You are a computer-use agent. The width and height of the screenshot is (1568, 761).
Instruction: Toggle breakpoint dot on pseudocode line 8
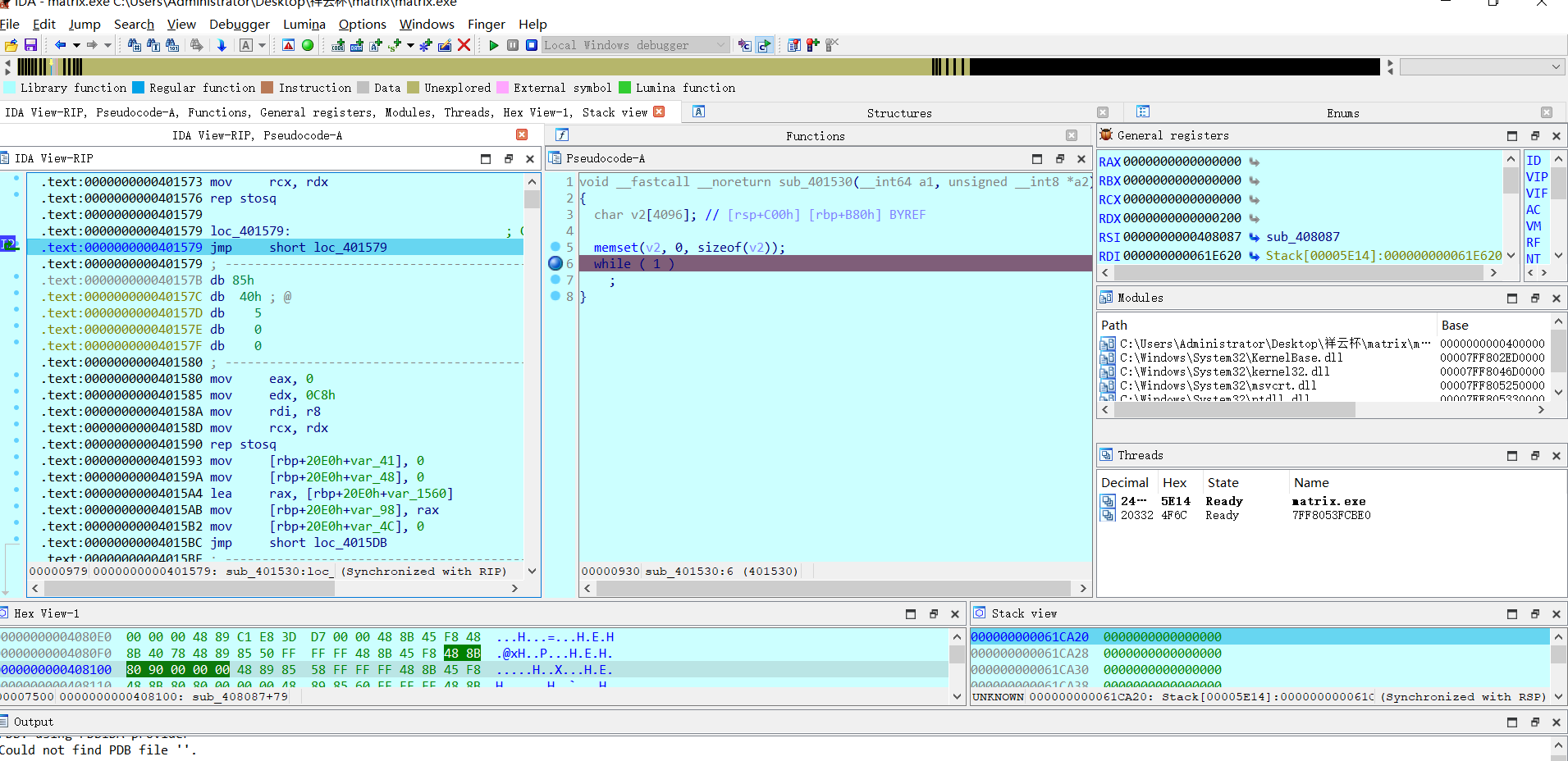pos(555,296)
